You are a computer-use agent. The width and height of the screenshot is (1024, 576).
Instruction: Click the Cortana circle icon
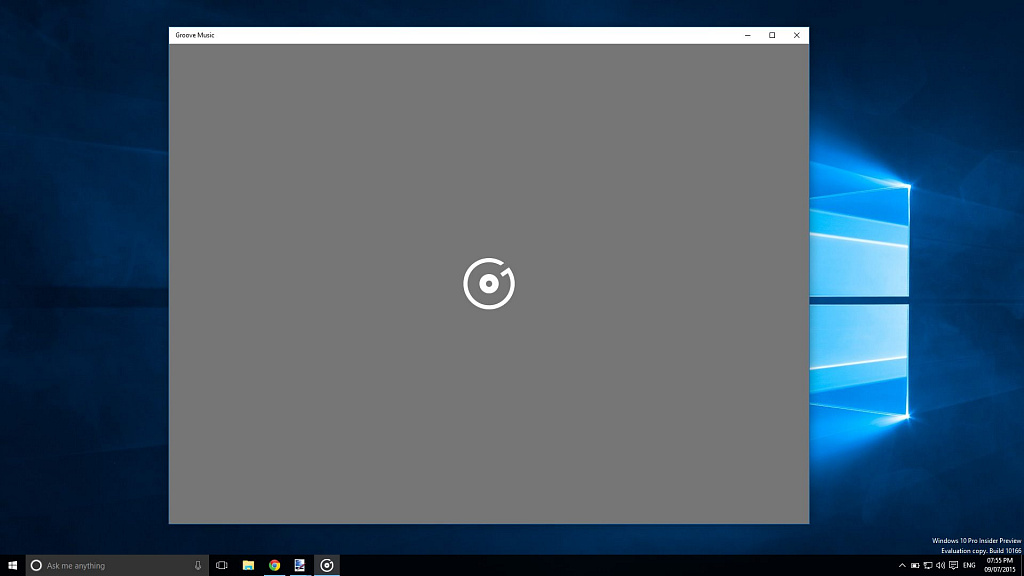tap(37, 566)
